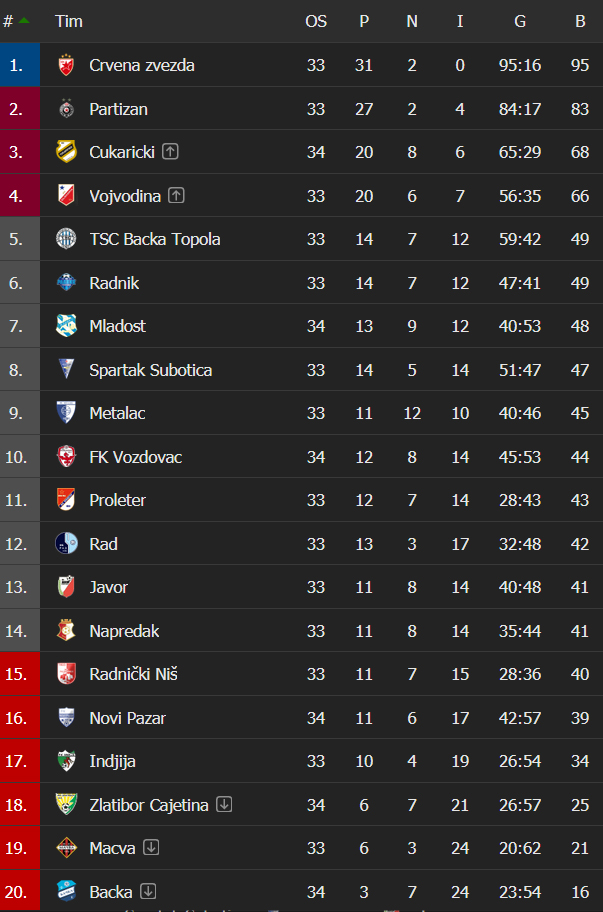
Task: Click promotion arrow icon beside Vojvodina
Action: (176, 195)
